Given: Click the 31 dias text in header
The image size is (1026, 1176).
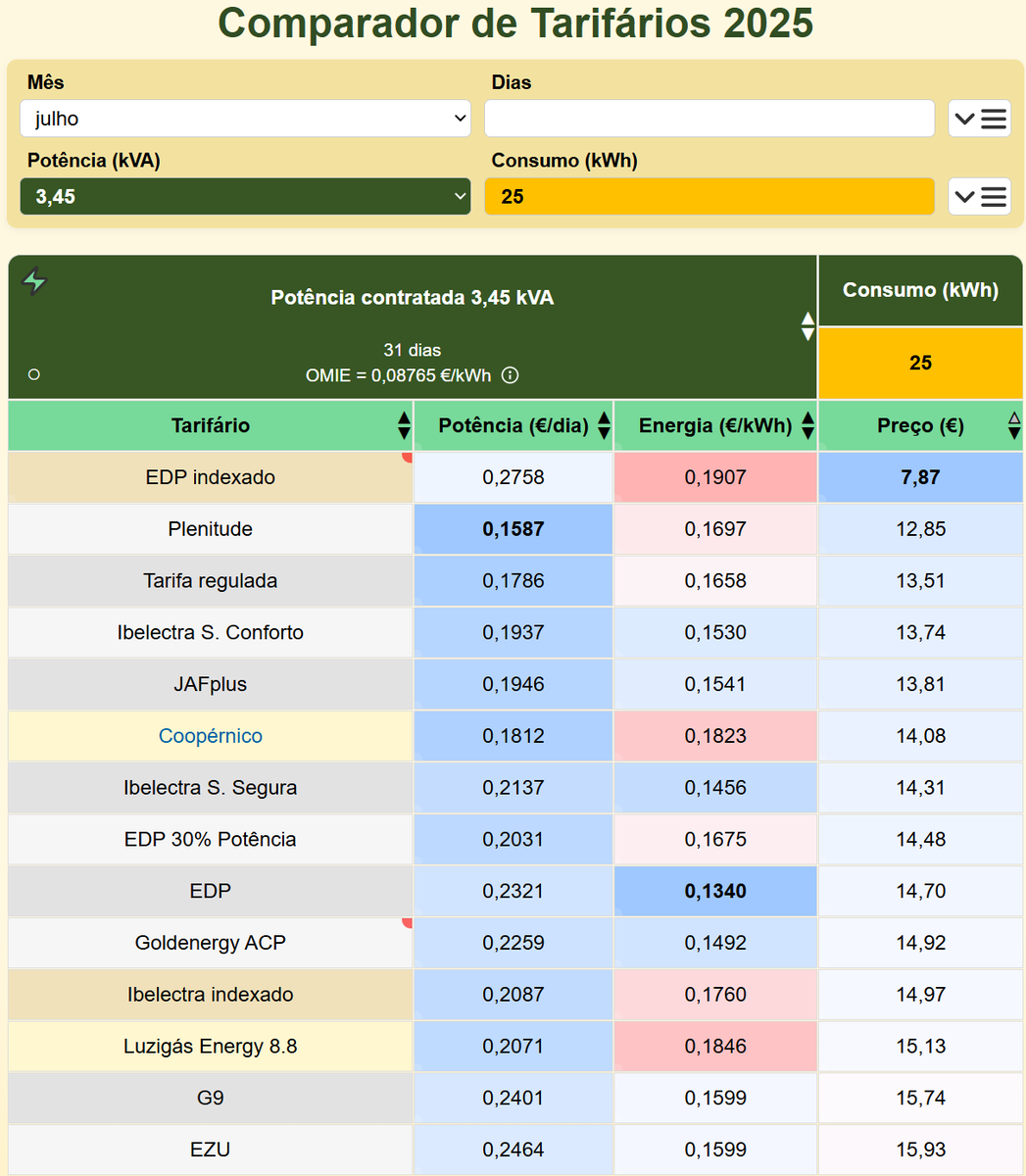Looking at the screenshot, I should (413, 350).
